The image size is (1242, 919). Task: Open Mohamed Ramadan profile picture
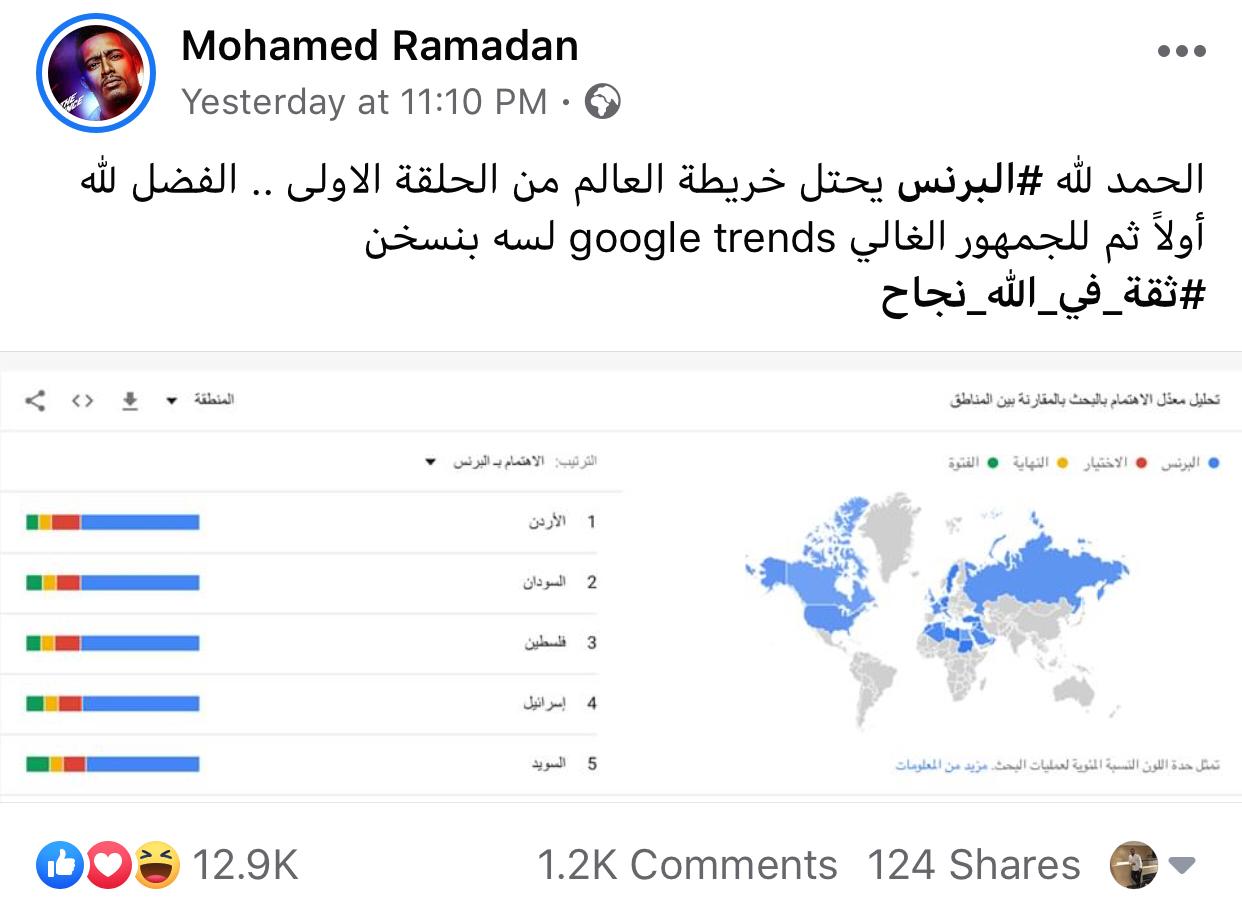(x=95, y=72)
